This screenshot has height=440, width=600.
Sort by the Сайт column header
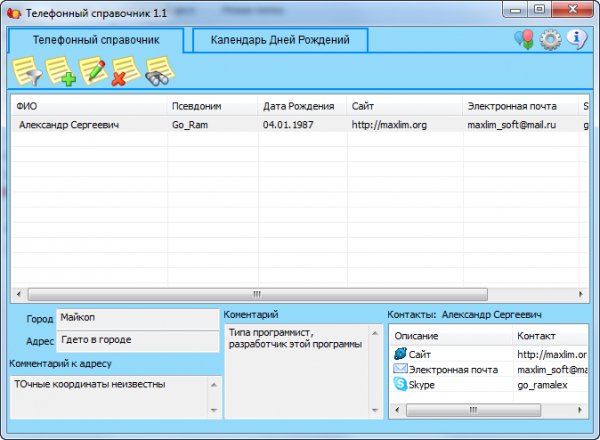point(405,106)
